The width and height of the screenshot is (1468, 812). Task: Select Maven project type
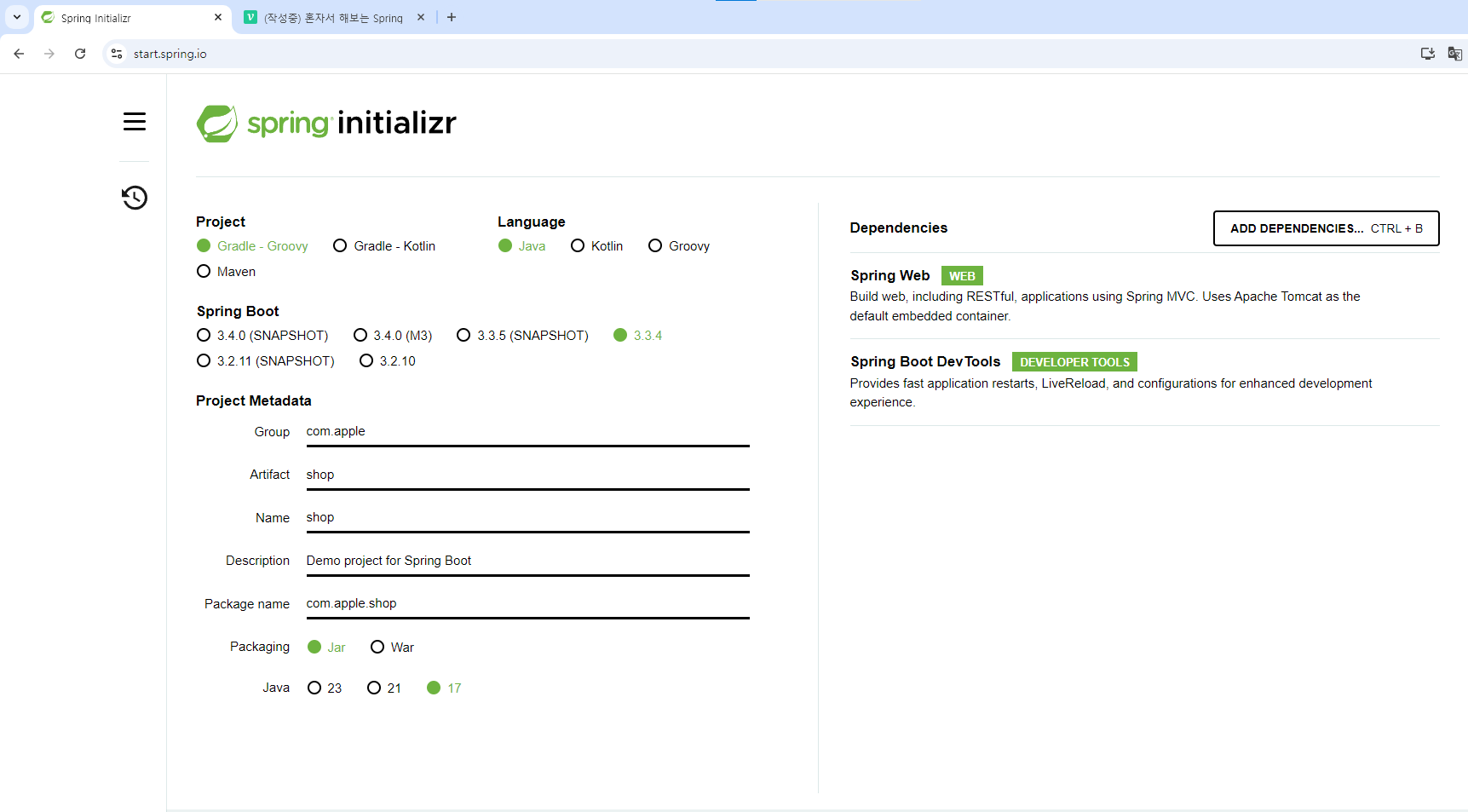[x=226, y=272]
